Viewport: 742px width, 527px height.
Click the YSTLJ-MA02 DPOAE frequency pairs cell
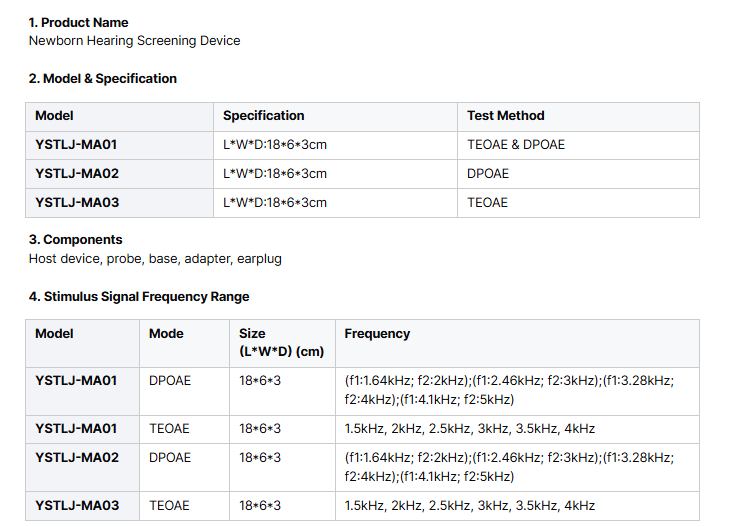(x=508, y=467)
